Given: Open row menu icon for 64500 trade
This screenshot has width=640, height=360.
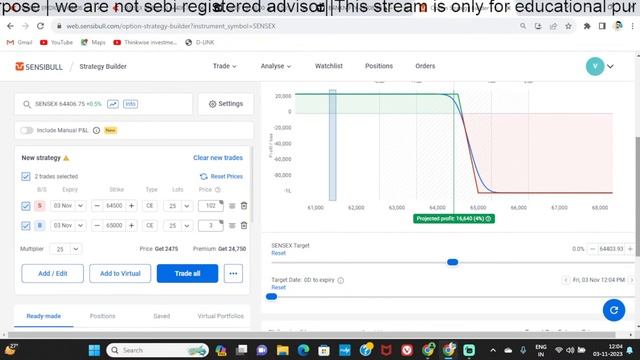Looking at the screenshot, I should (232, 206).
